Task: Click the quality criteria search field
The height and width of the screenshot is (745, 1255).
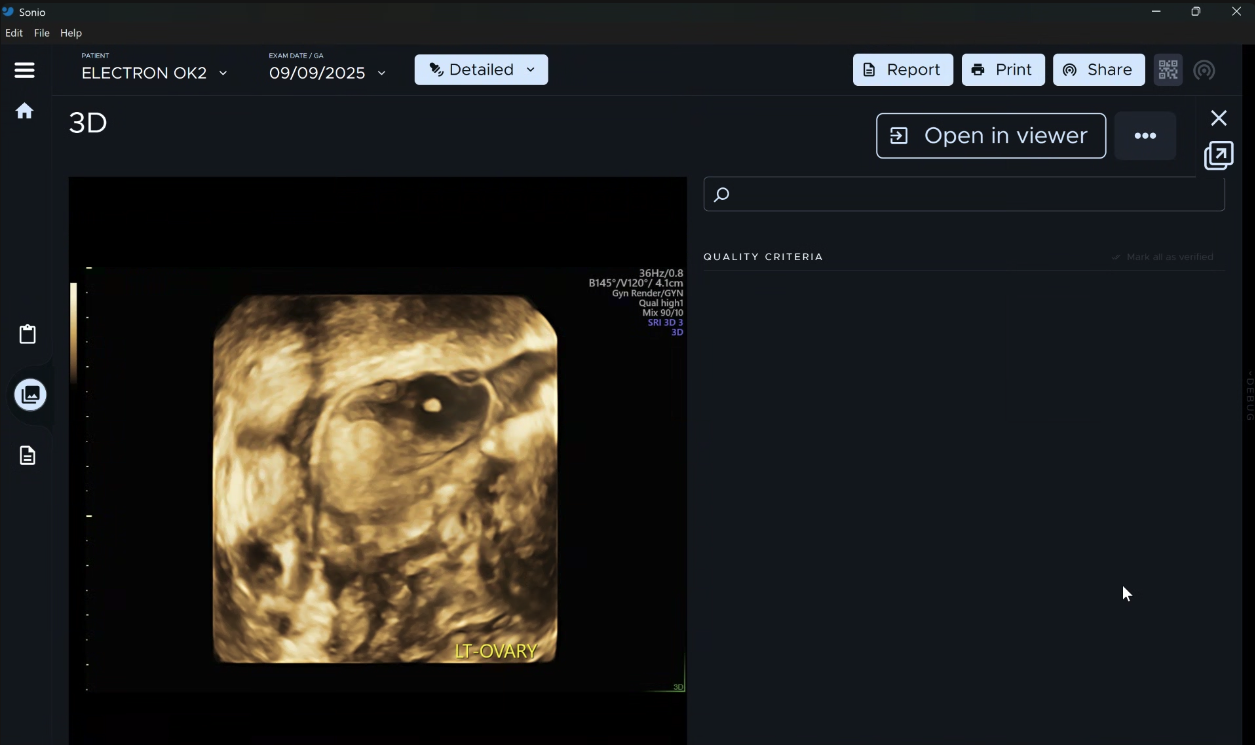Action: point(964,194)
